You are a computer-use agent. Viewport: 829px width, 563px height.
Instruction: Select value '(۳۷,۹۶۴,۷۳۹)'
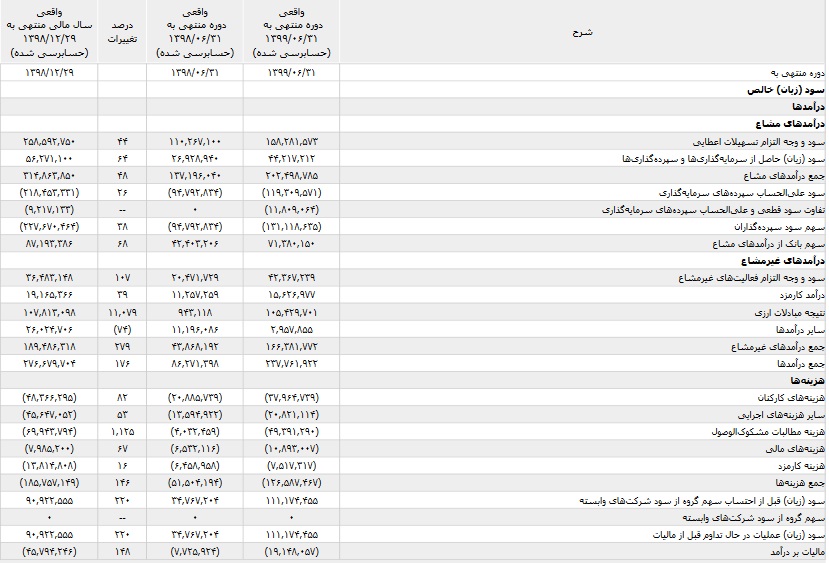(x=291, y=397)
